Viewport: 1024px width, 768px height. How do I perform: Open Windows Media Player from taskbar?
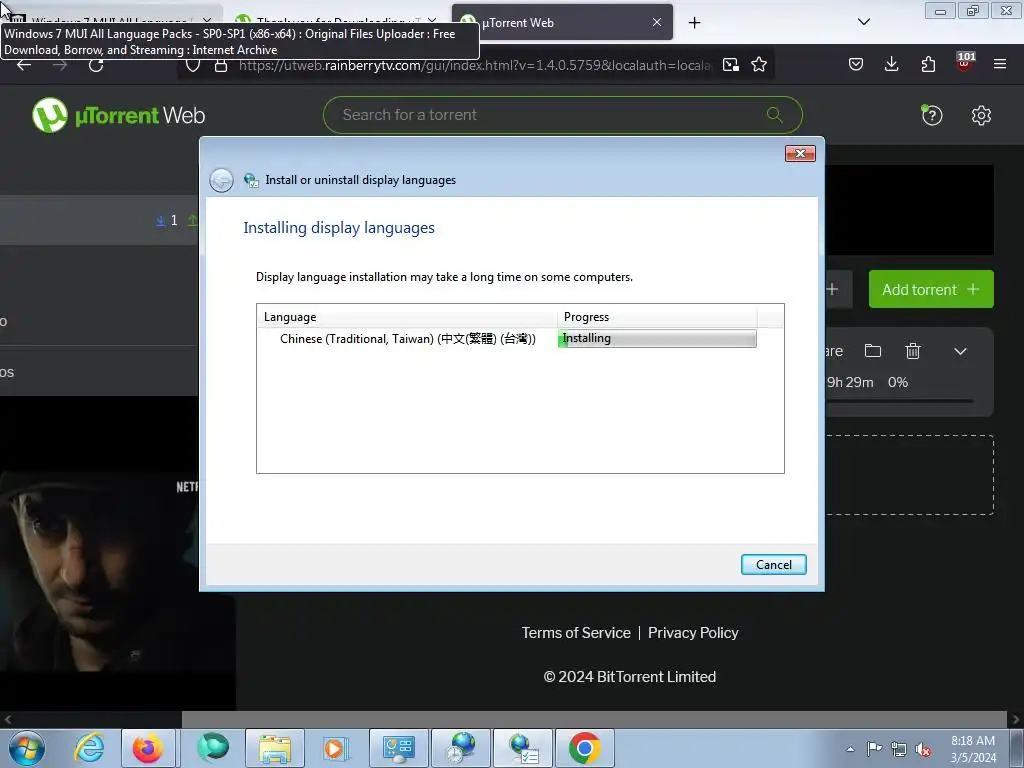(x=336, y=748)
